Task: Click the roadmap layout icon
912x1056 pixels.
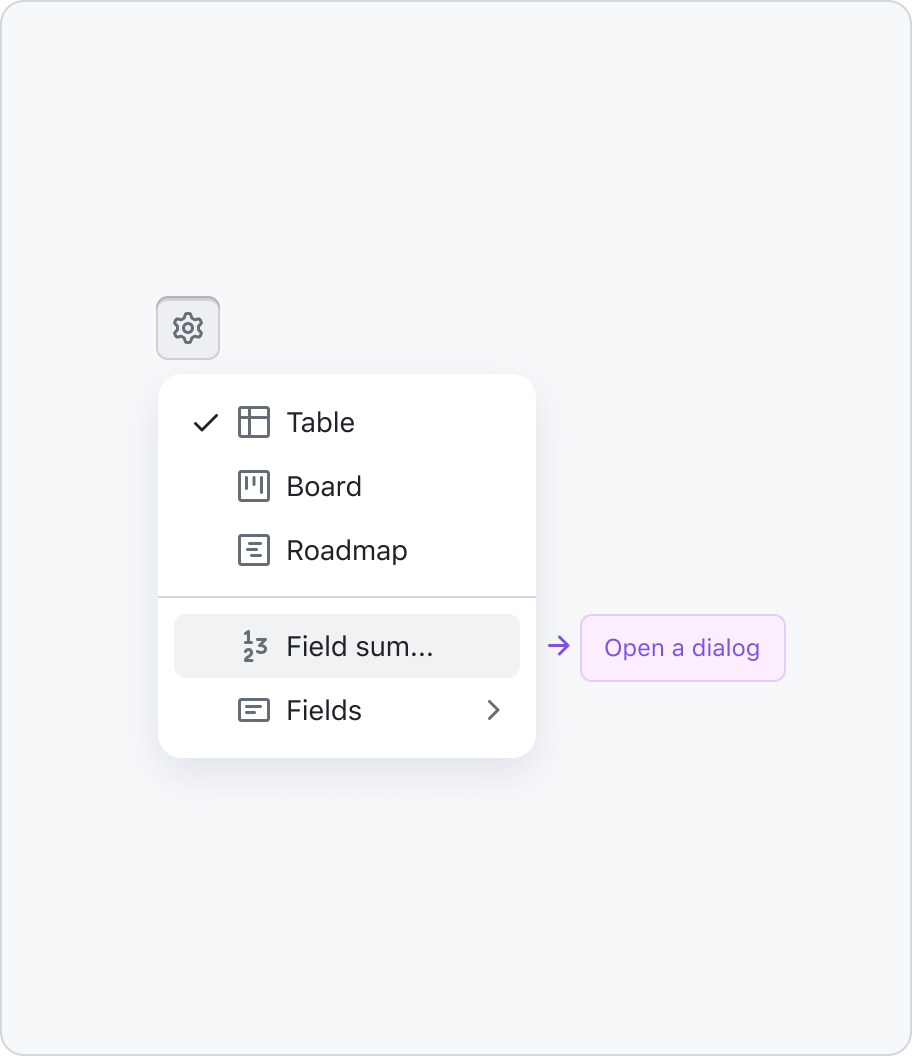Action: (x=254, y=550)
